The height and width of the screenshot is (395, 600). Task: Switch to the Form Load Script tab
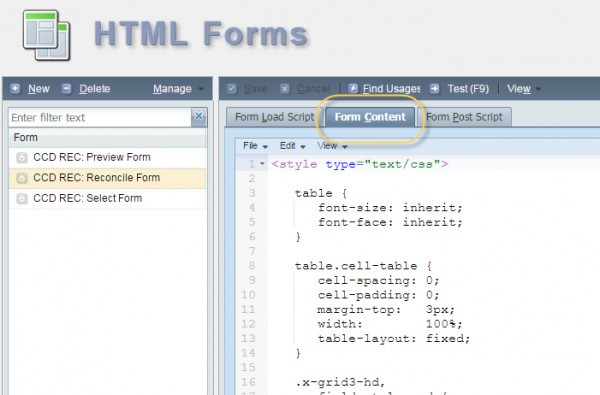tap(274, 117)
